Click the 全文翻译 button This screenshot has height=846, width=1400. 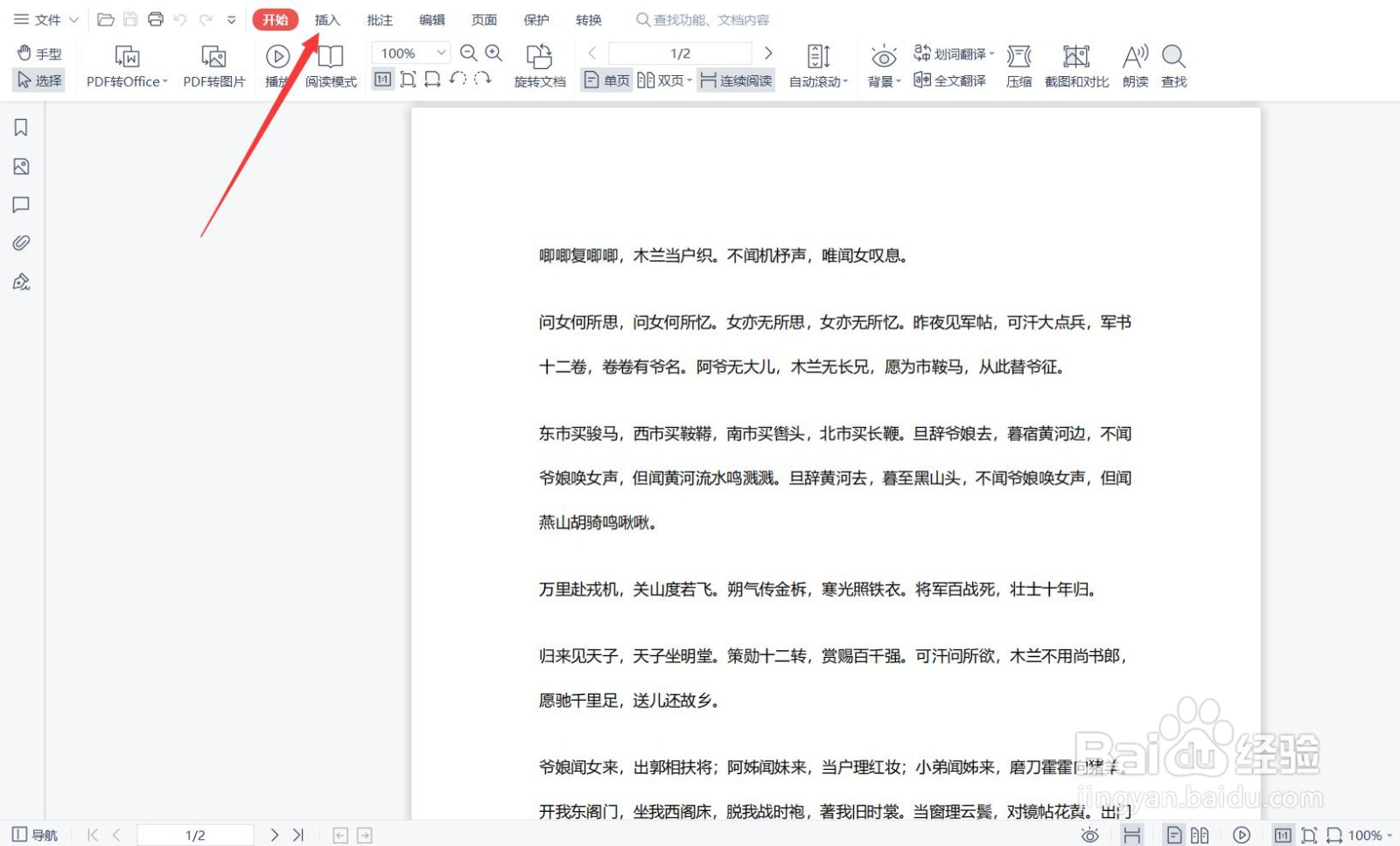click(x=949, y=80)
